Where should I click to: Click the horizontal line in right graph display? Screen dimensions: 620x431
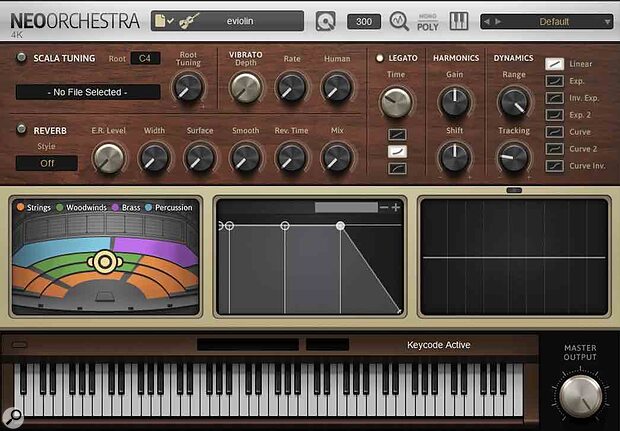[x=514, y=258]
